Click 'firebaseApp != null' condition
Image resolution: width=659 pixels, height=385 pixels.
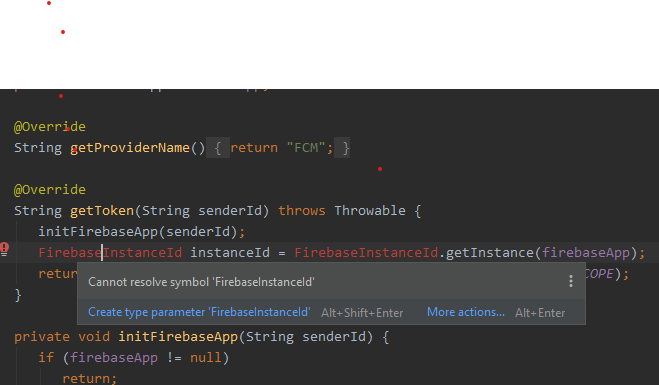[x=145, y=358]
